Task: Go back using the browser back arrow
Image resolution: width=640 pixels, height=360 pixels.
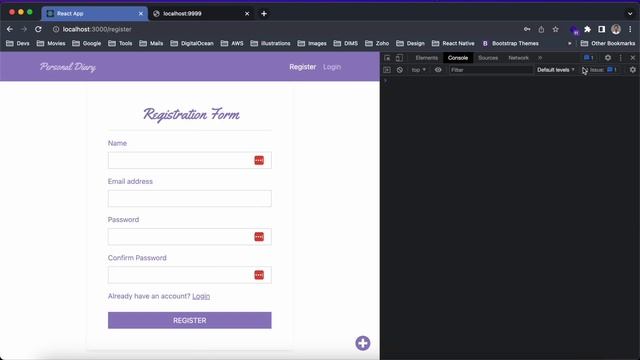Action: tap(10, 29)
